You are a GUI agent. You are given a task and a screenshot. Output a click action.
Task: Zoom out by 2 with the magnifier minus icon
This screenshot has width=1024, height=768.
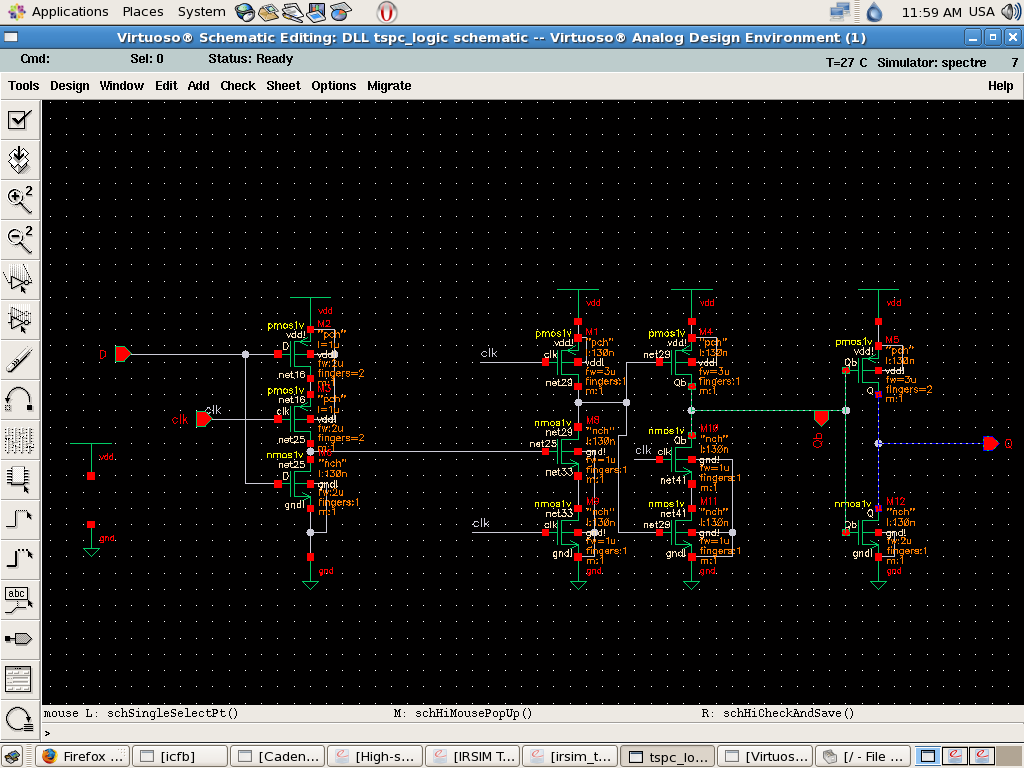pos(20,240)
